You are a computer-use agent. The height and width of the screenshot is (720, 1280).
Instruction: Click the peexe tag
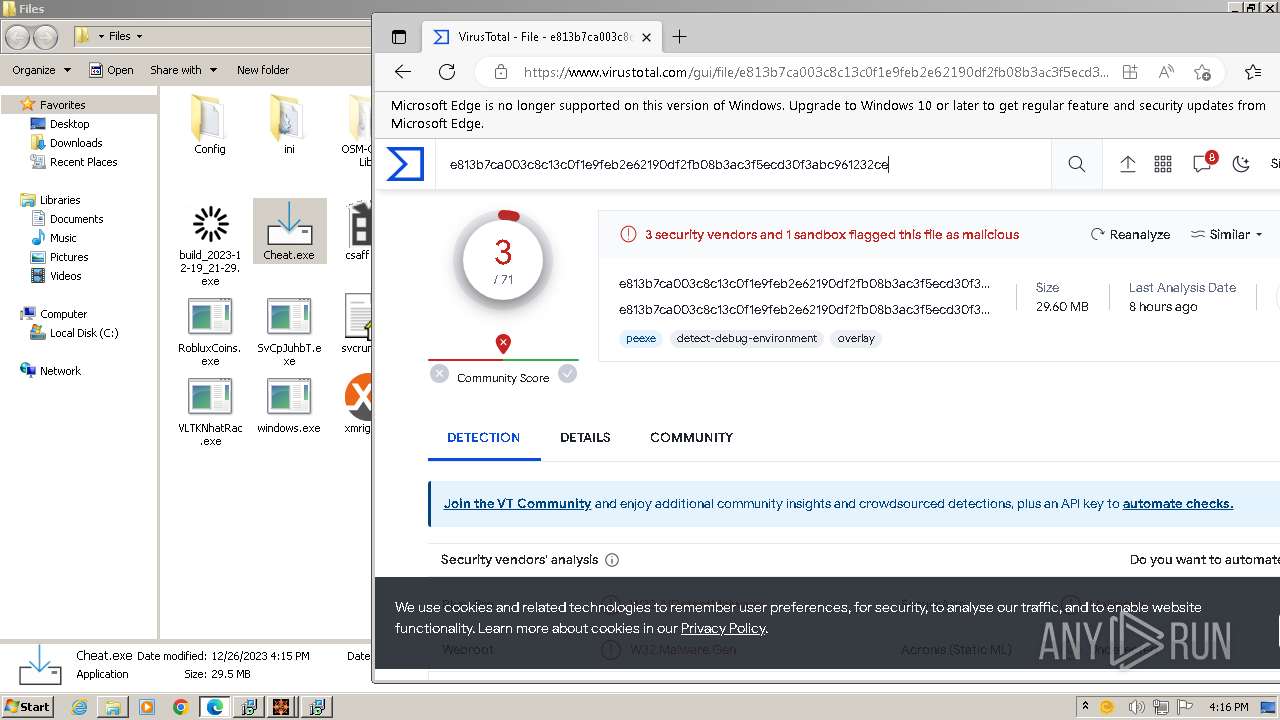pos(641,338)
